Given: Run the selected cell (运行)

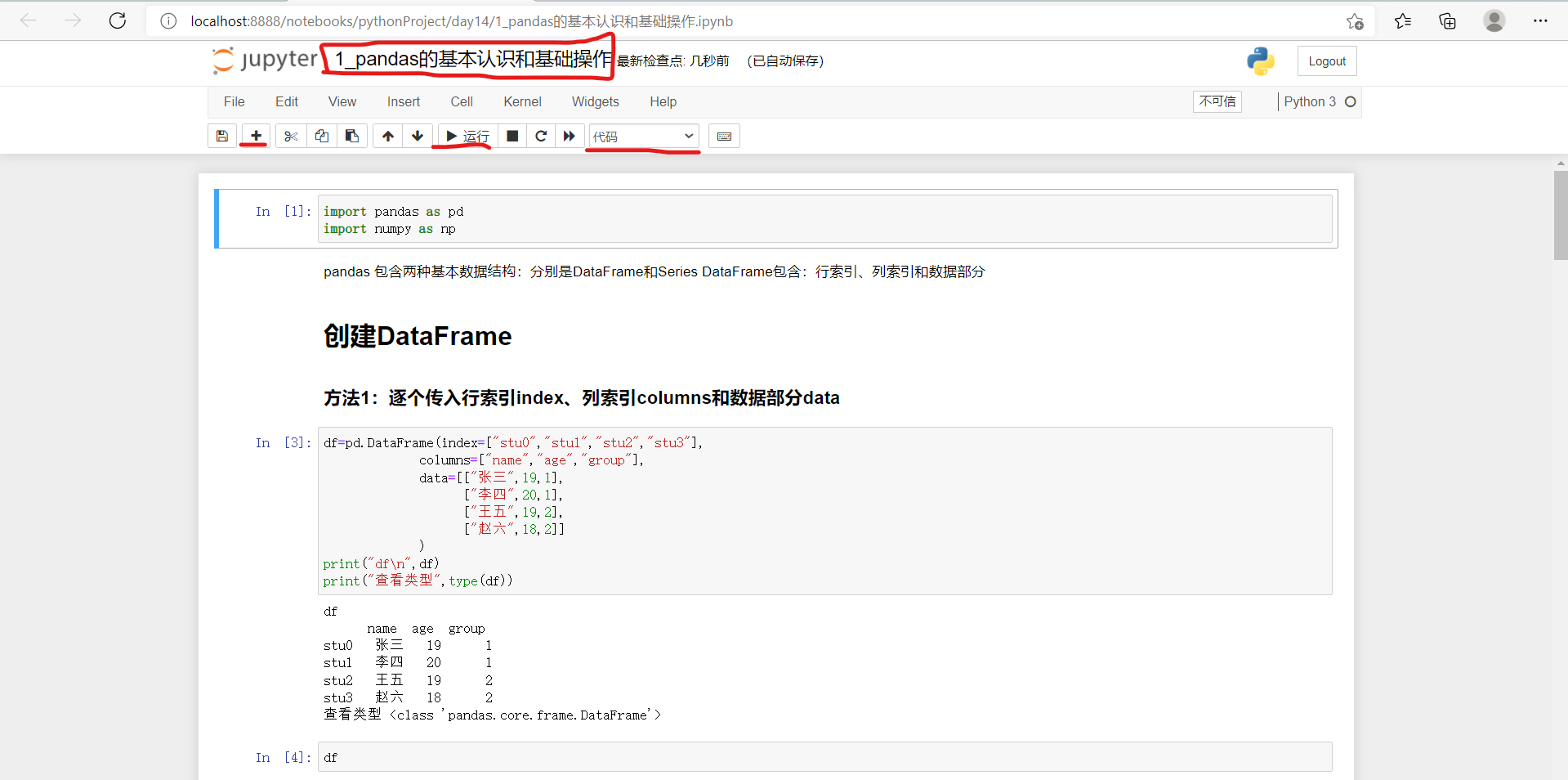Looking at the screenshot, I should (467, 136).
